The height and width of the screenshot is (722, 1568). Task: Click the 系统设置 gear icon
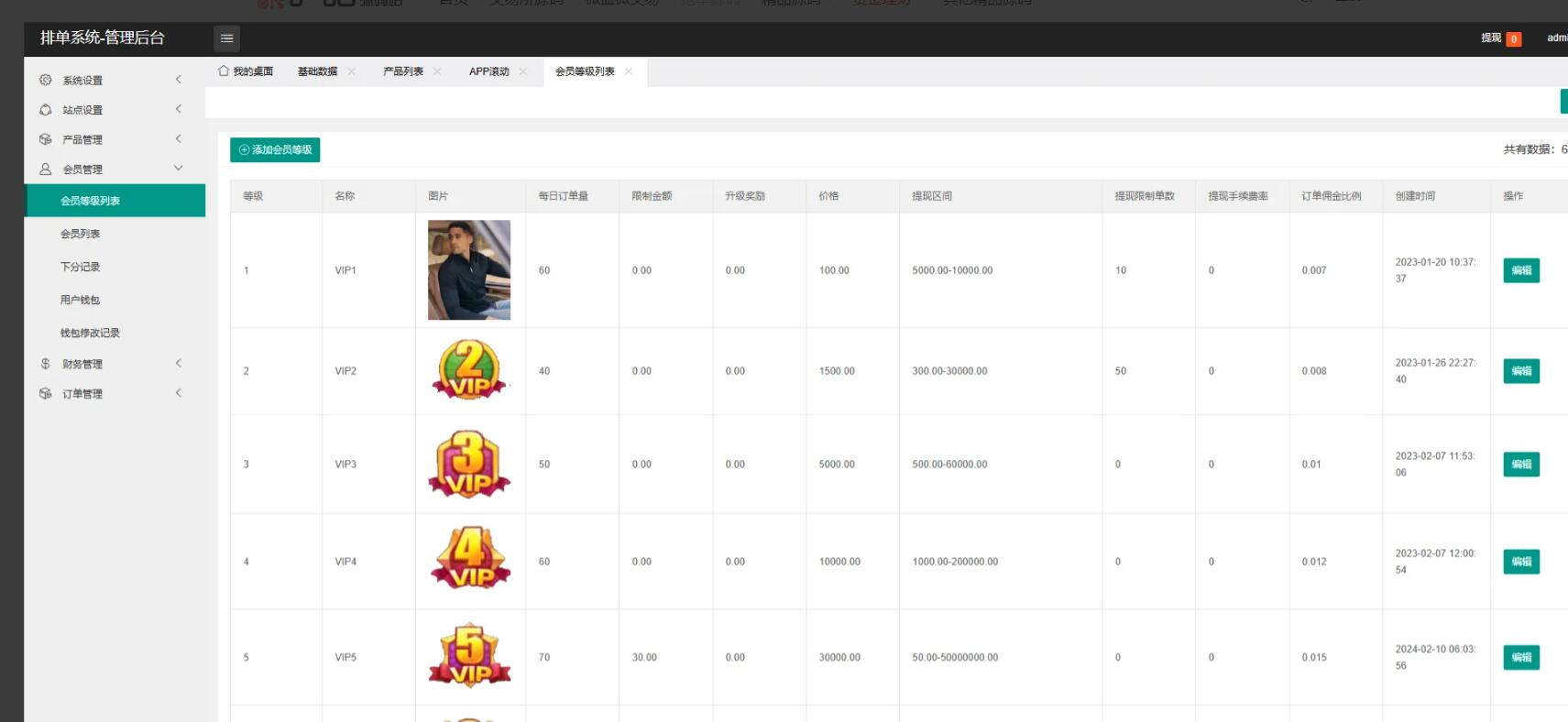pyautogui.click(x=46, y=81)
